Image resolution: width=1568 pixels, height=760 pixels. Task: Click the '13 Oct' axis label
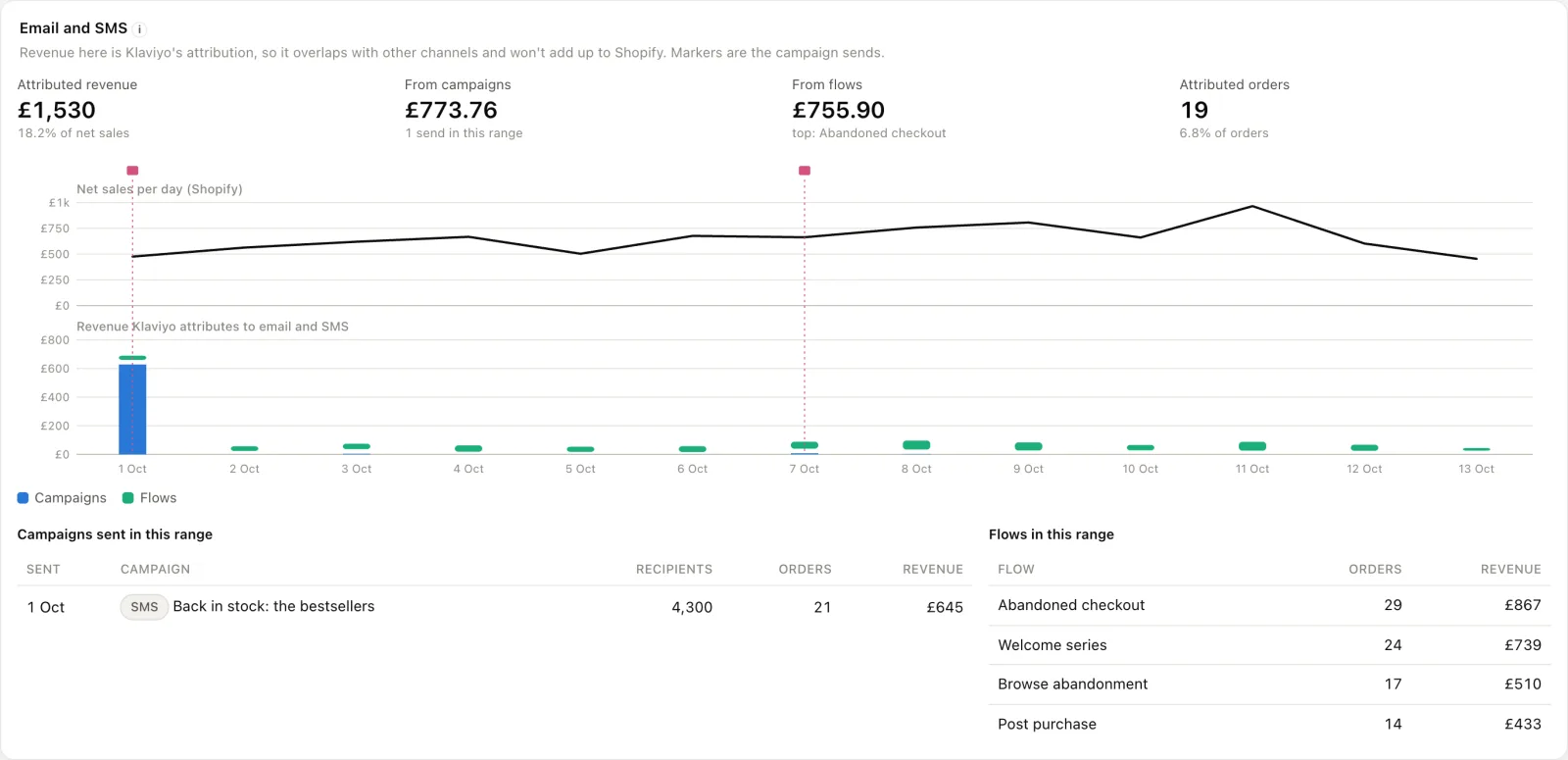[x=1476, y=469]
